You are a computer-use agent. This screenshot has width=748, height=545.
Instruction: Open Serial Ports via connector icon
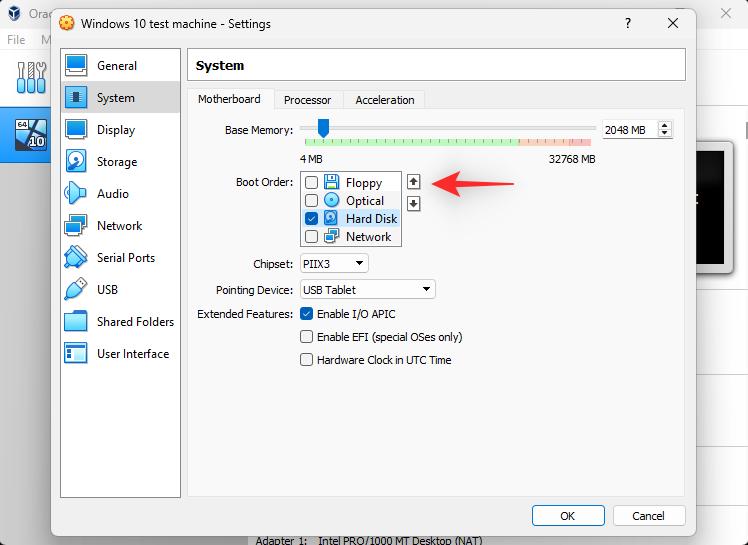tap(75, 258)
